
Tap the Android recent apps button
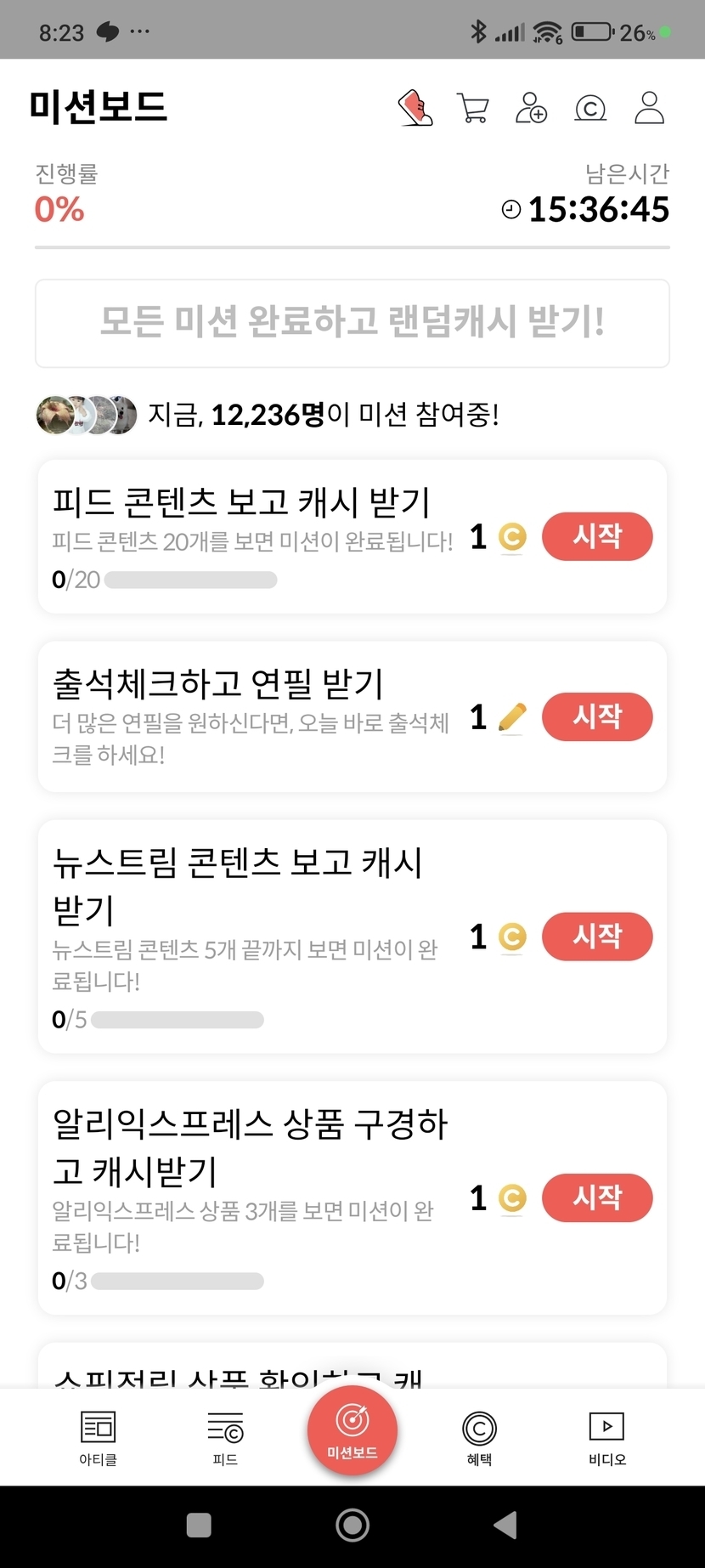(x=199, y=1526)
